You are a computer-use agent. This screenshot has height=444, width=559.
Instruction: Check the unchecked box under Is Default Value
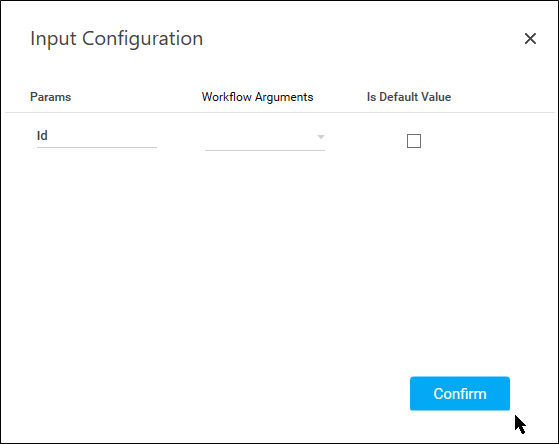(x=414, y=141)
